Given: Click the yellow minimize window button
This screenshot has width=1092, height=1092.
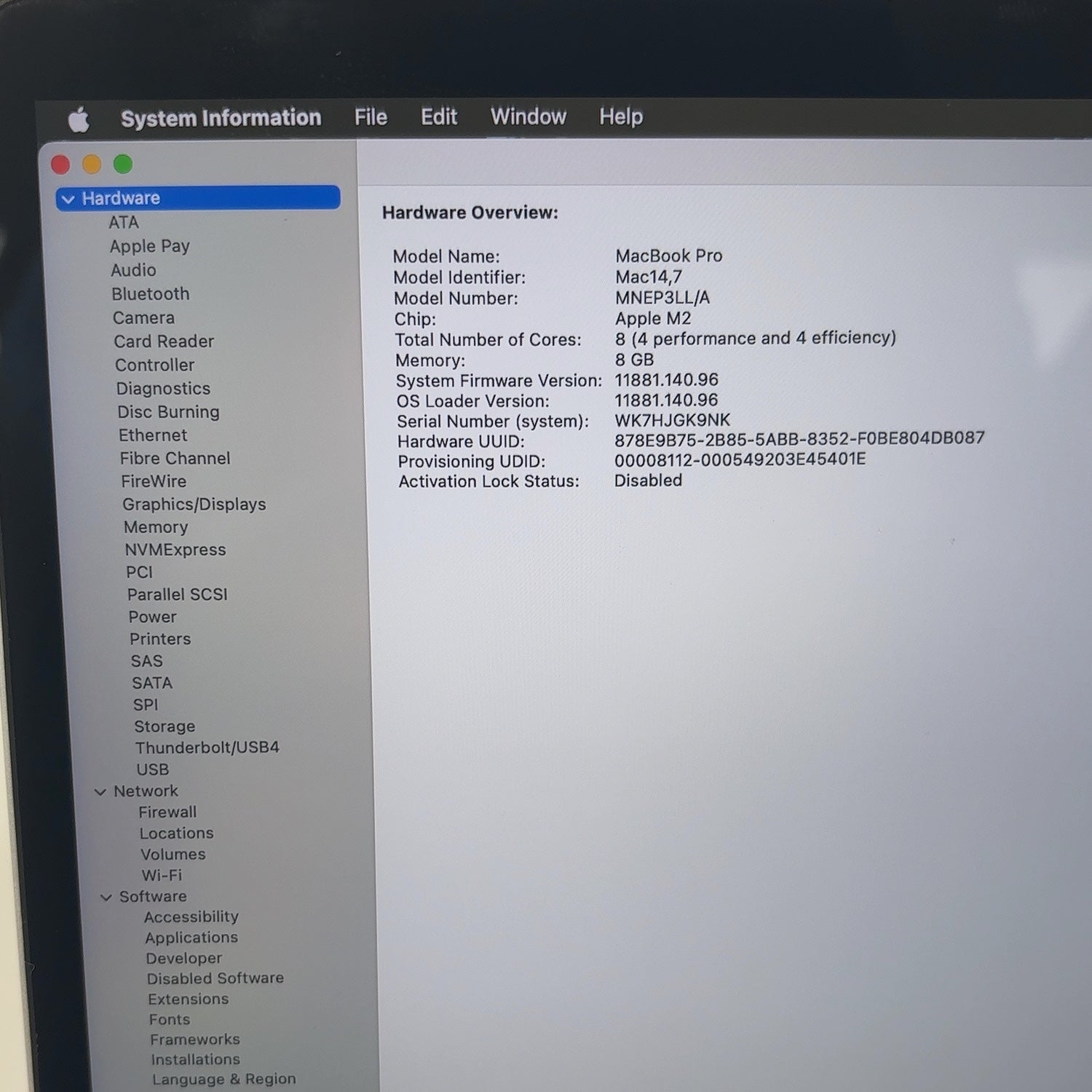Looking at the screenshot, I should (92, 165).
